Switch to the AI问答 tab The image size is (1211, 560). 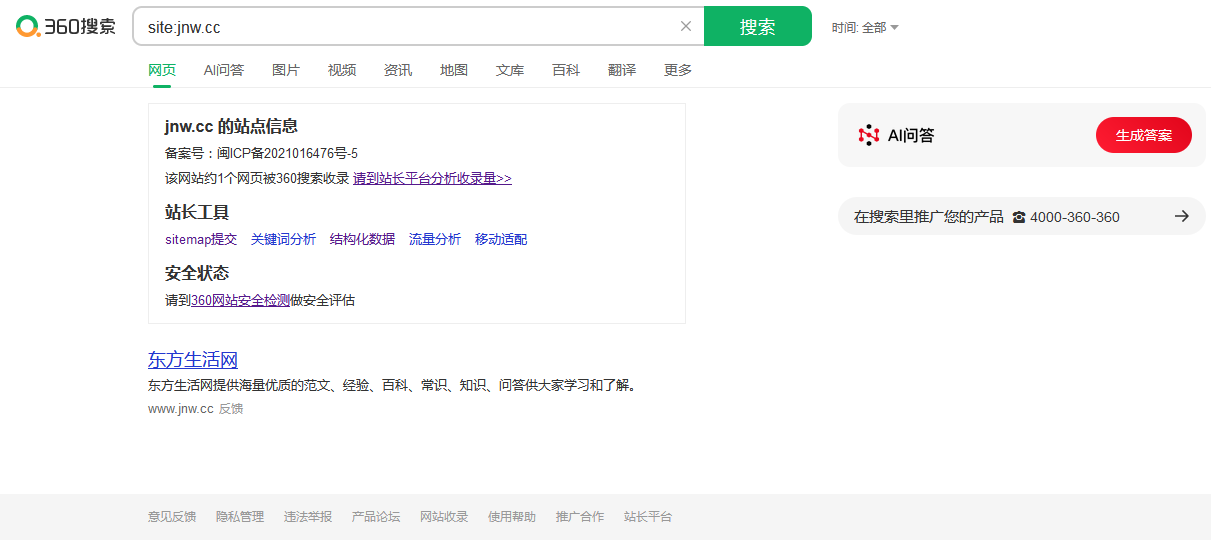pos(224,70)
